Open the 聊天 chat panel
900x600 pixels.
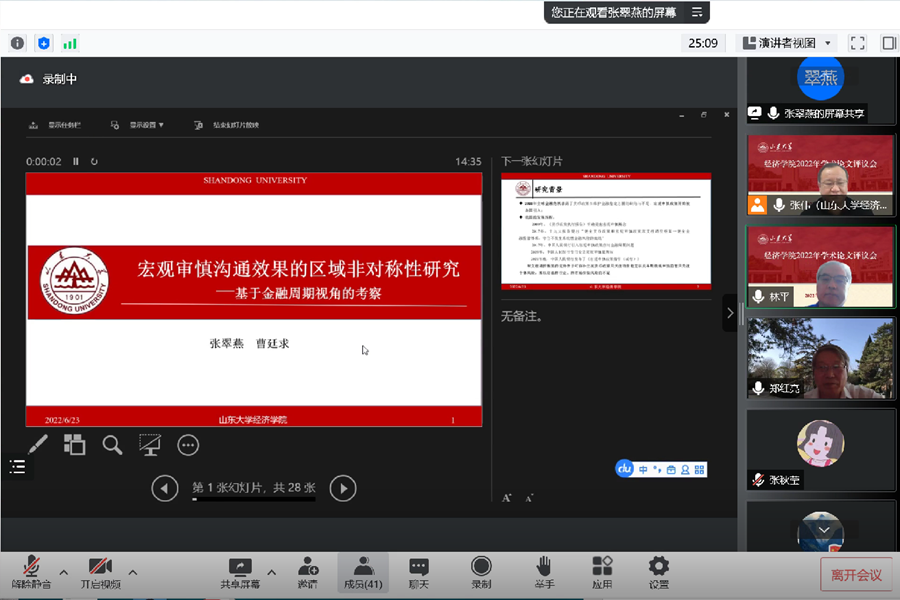point(419,573)
